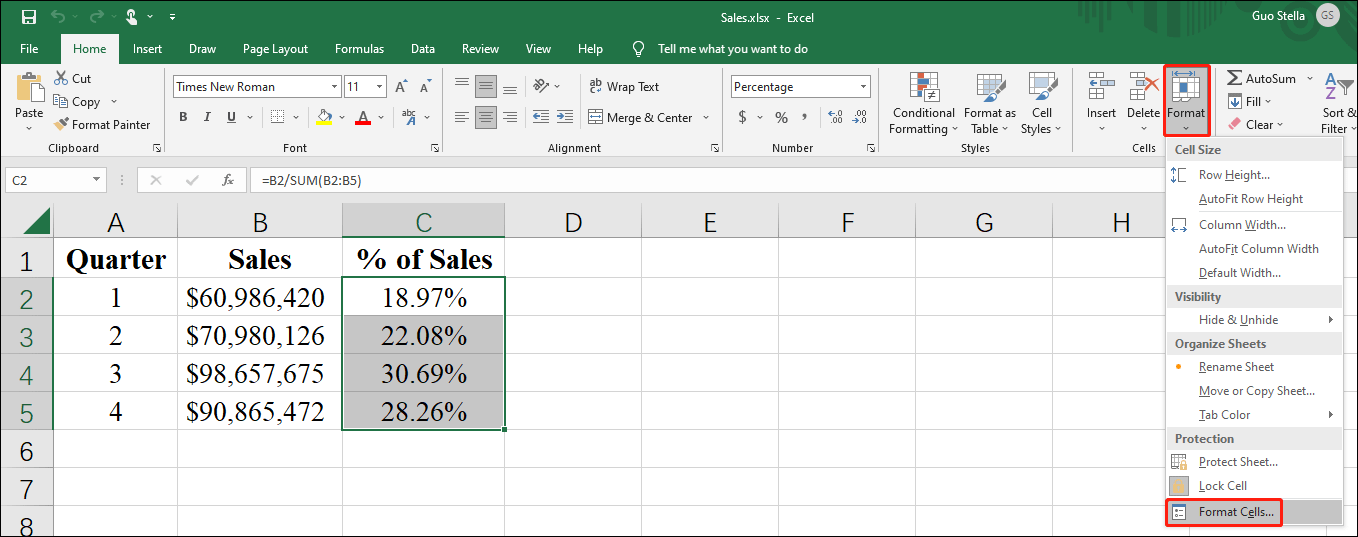
Task: Click Merge & Center button
Action: [x=640, y=117]
